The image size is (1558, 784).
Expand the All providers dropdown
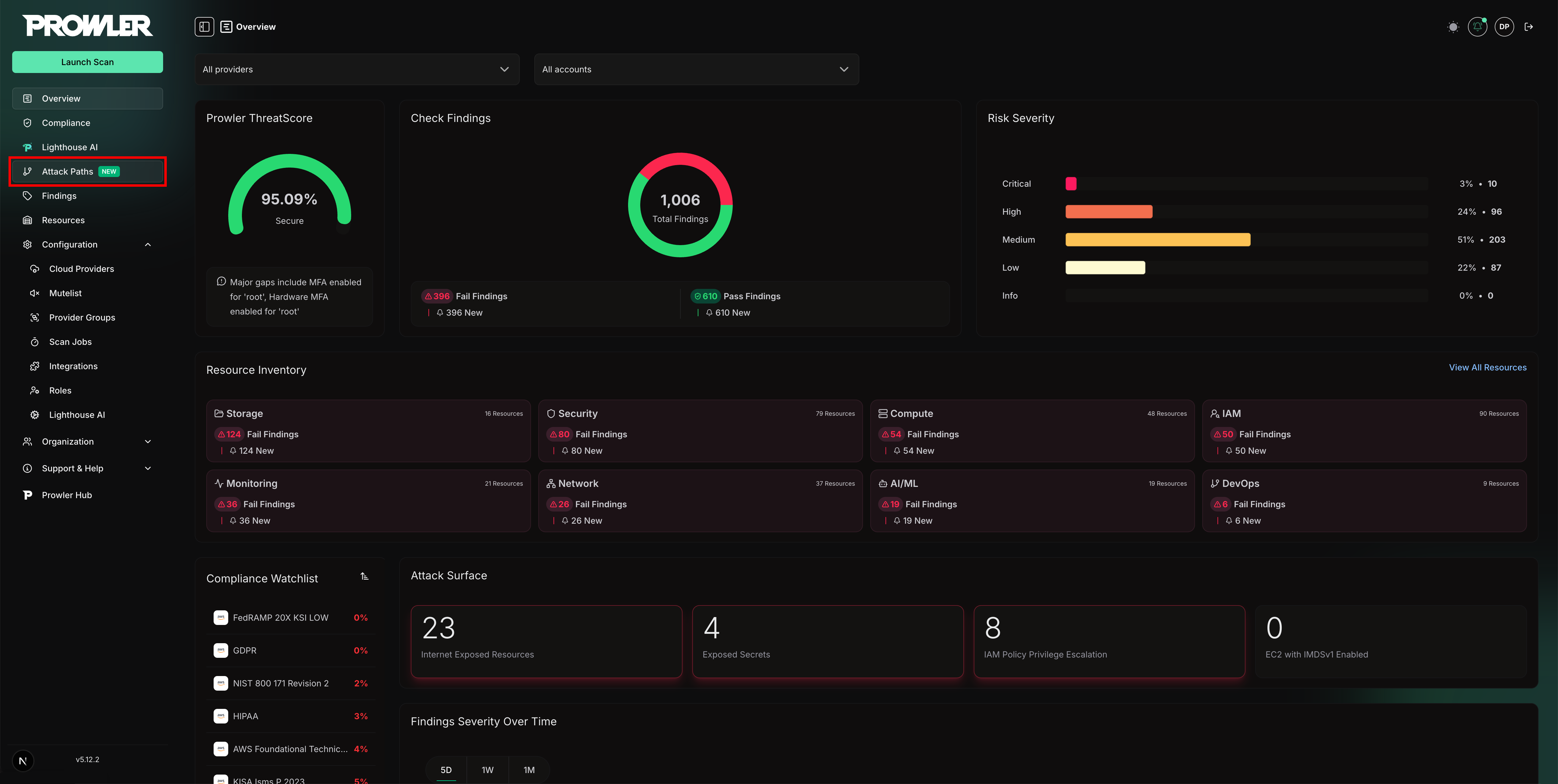click(356, 70)
